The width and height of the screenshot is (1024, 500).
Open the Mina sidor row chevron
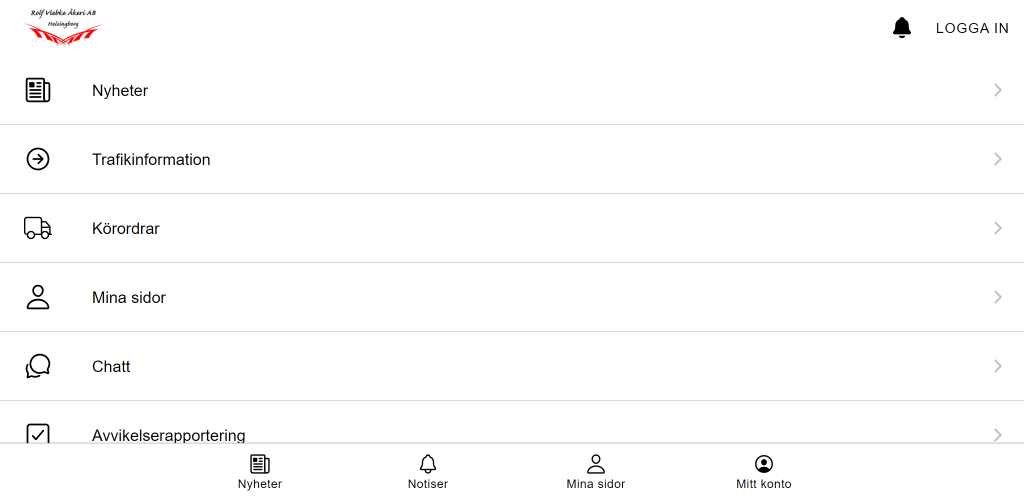pyautogui.click(x=997, y=297)
